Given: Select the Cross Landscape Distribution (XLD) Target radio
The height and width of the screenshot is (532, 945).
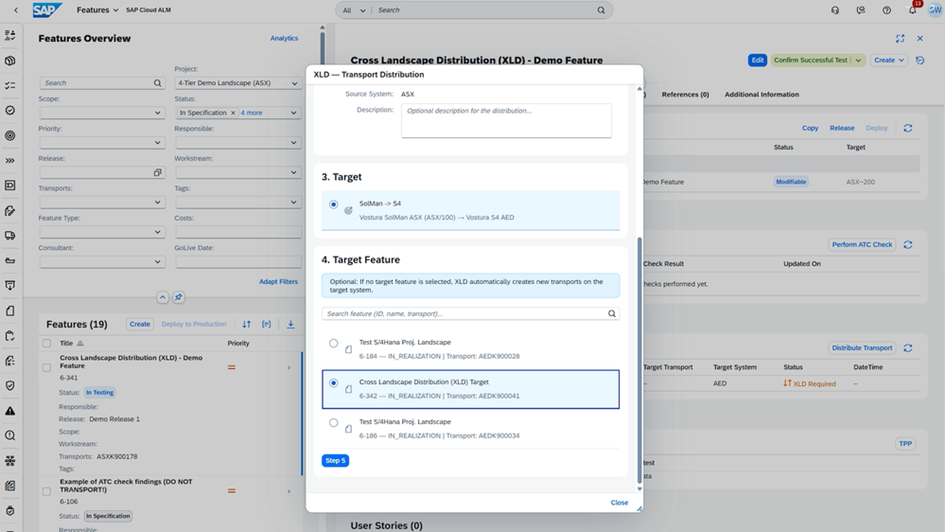Looking at the screenshot, I should tap(333, 383).
